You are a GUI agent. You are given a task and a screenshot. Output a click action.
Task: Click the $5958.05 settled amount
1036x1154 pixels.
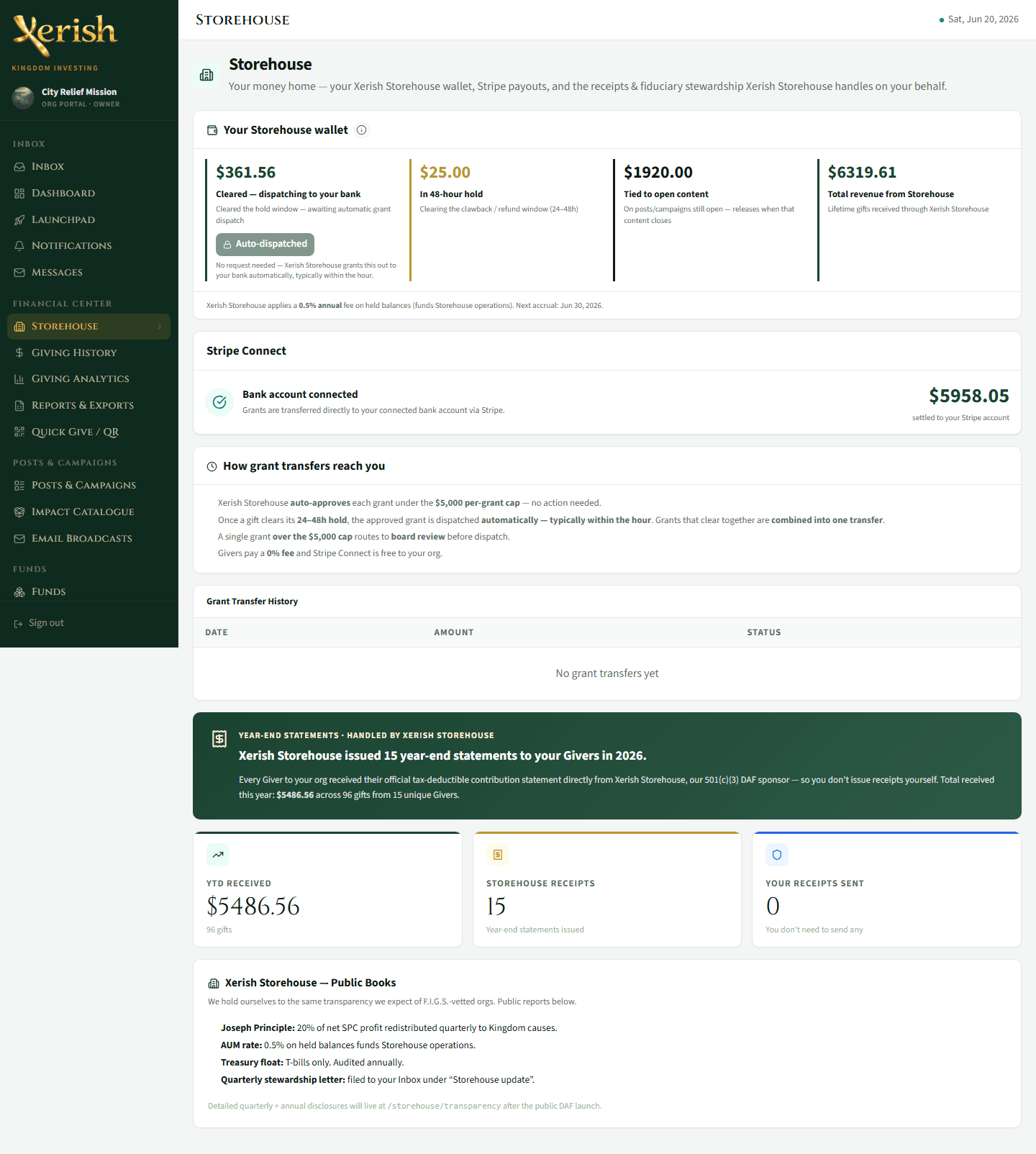coord(969,396)
